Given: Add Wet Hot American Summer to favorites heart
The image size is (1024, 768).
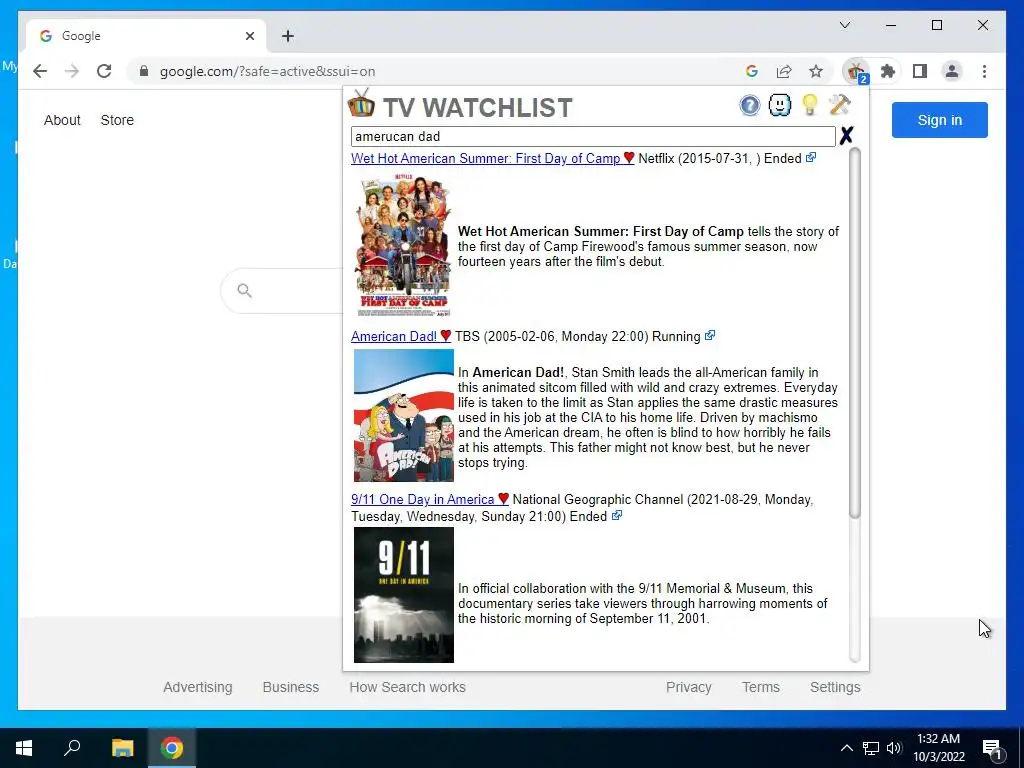Looking at the screenshot, I should tap(629, 157).
